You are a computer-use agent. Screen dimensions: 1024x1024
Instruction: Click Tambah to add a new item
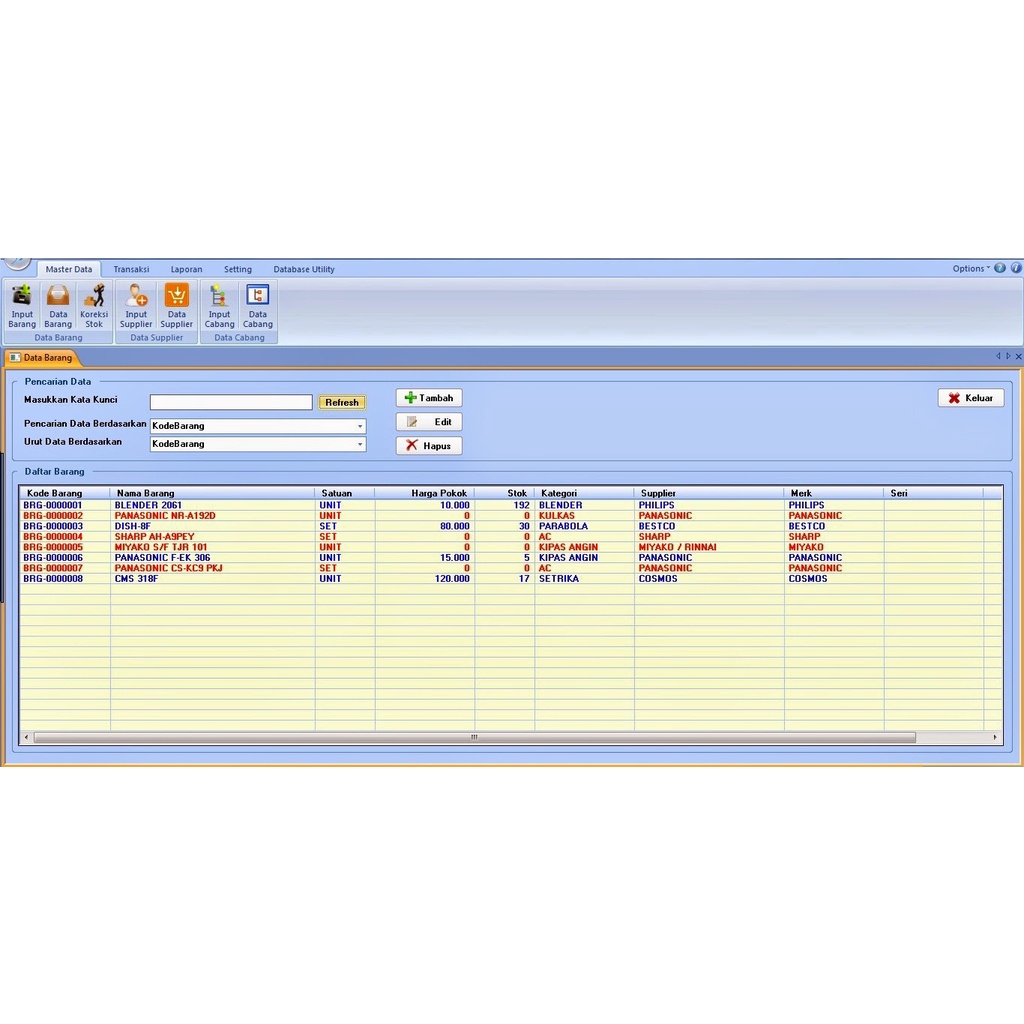pyautogui.click(x=428, y=397)
